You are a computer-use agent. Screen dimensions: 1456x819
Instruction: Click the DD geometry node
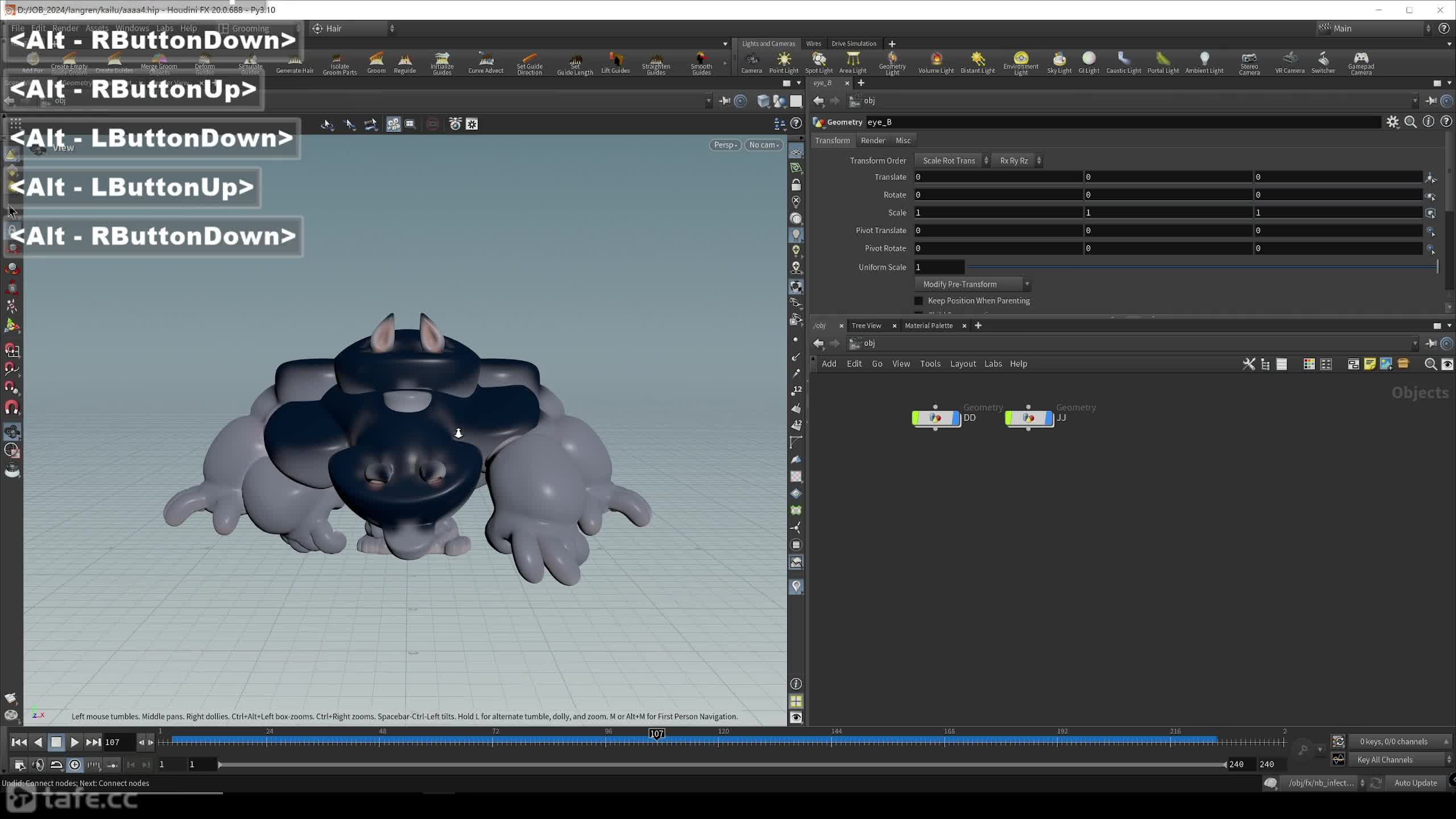936,418
